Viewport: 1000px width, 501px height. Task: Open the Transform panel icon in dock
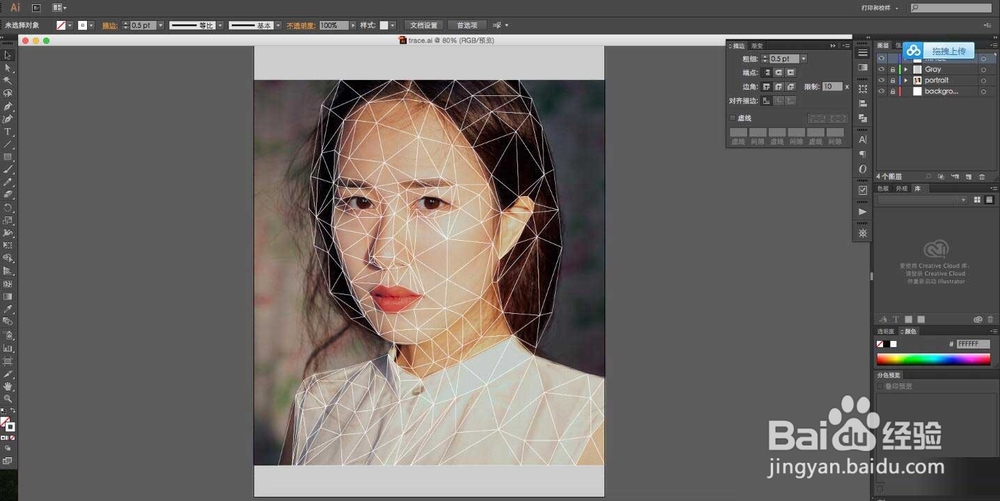(x=863, y=89)
